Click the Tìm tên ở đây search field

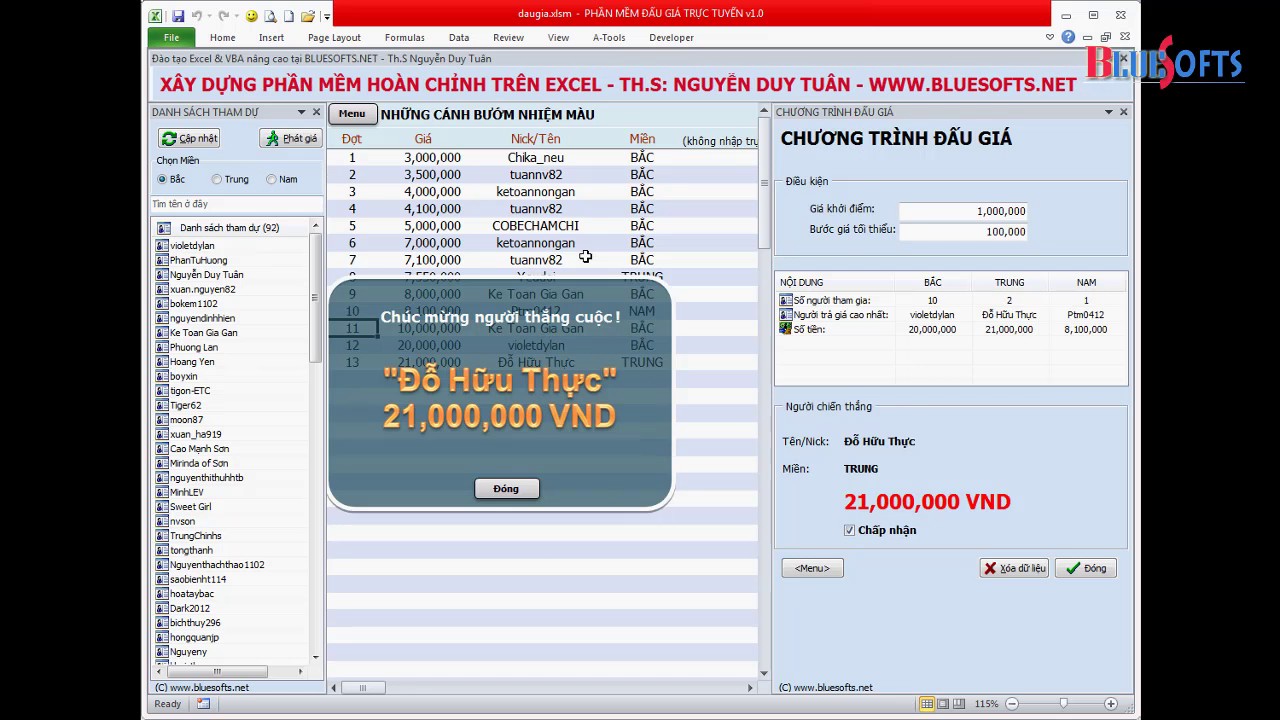click(237, 204)
